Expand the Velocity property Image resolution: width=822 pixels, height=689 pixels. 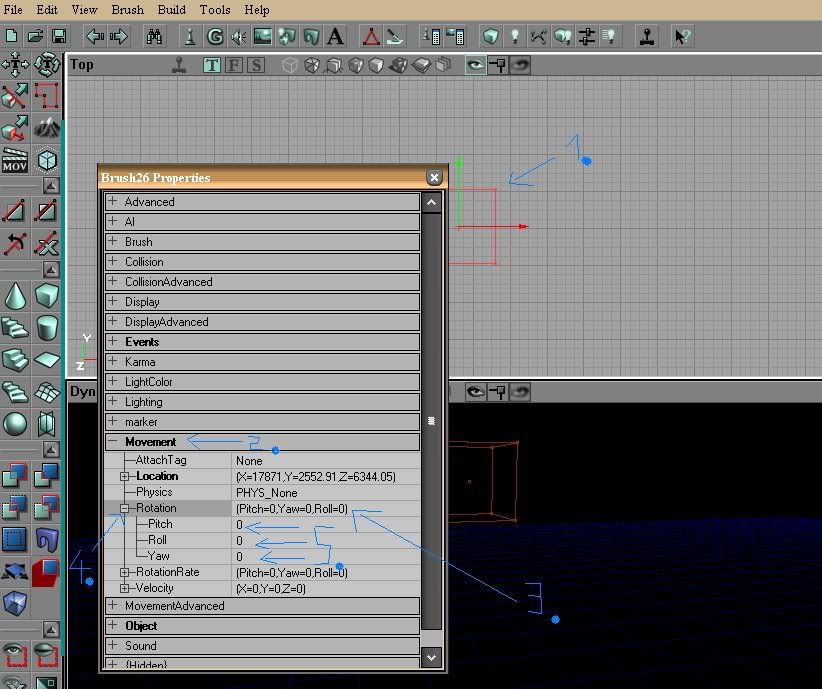point(124,588)
